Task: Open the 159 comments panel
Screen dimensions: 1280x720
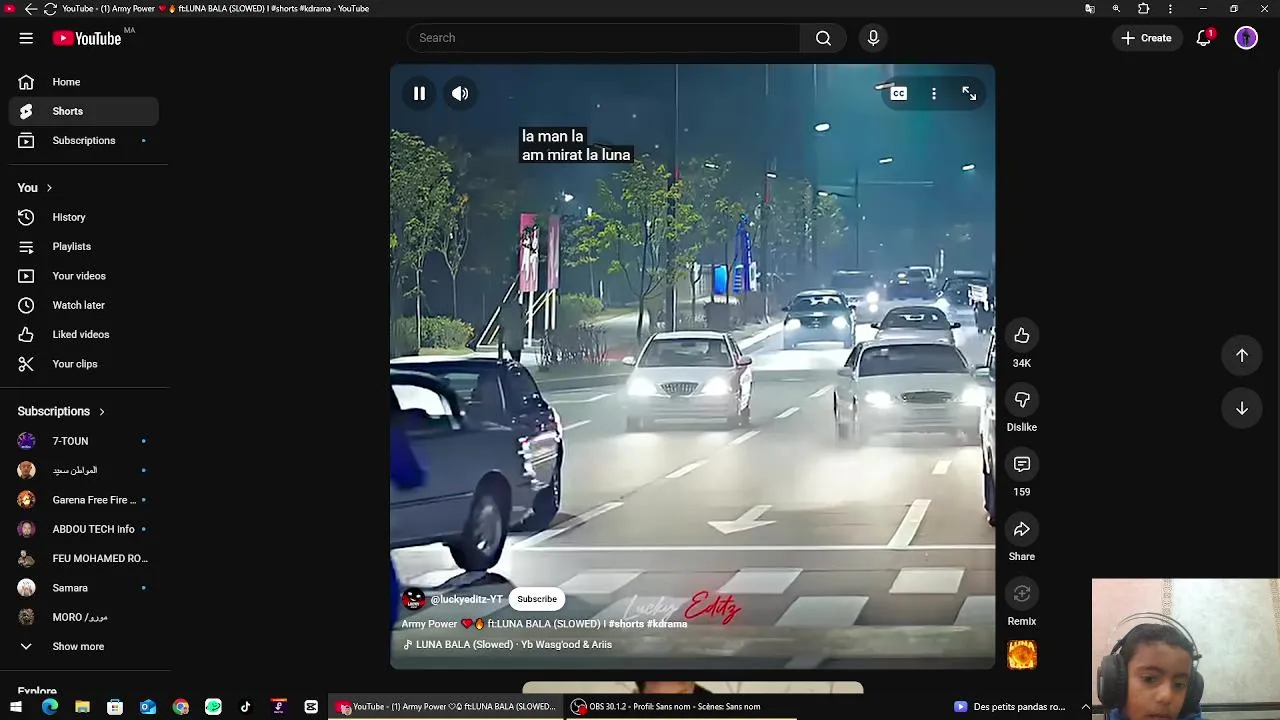Action: tap(1022, 465)
